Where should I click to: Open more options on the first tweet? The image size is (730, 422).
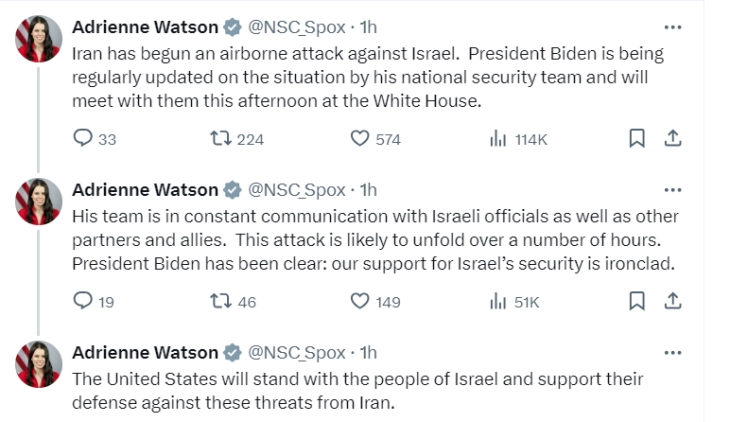[x=673, y=27]
